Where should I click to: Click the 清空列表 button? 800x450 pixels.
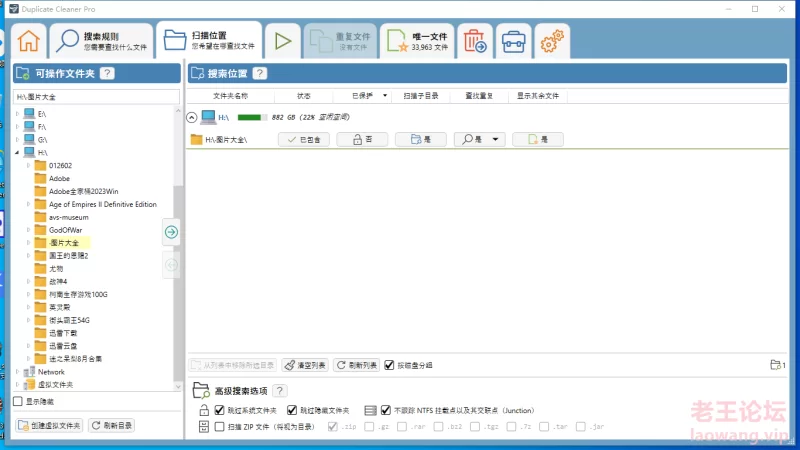pos(304,366)
